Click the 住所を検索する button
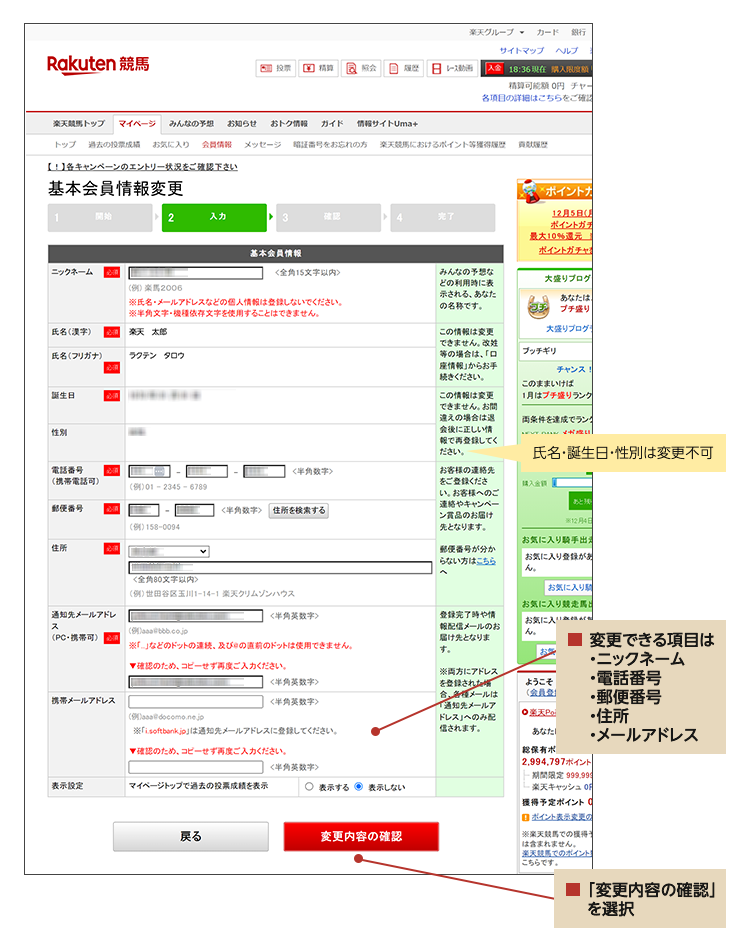This screenshot has width=750, height=952. coord(299,511)
